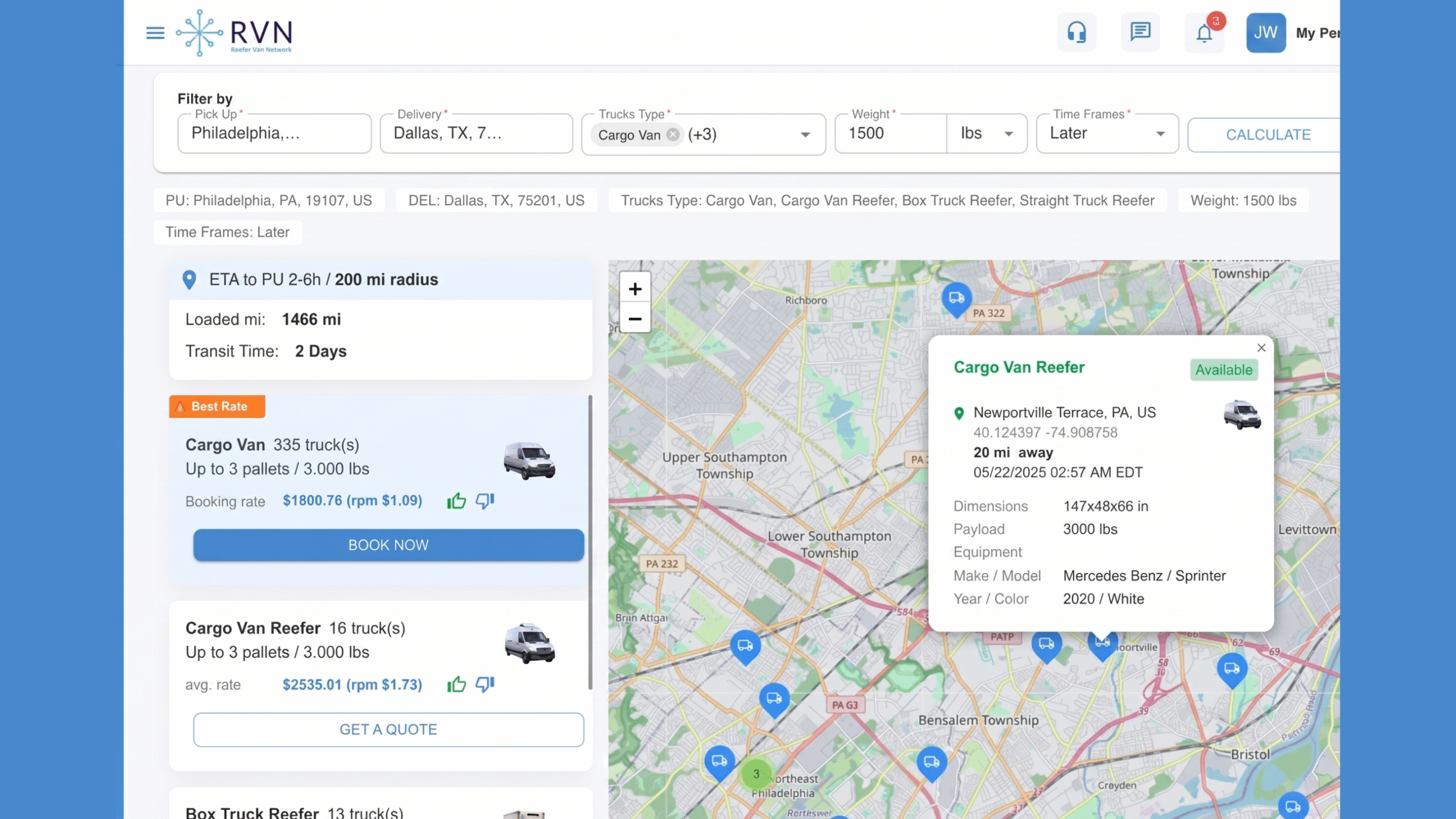Select truck marker right of route 62 shield
Screen dimensions: 1456x819
[x=1232, y=670]
